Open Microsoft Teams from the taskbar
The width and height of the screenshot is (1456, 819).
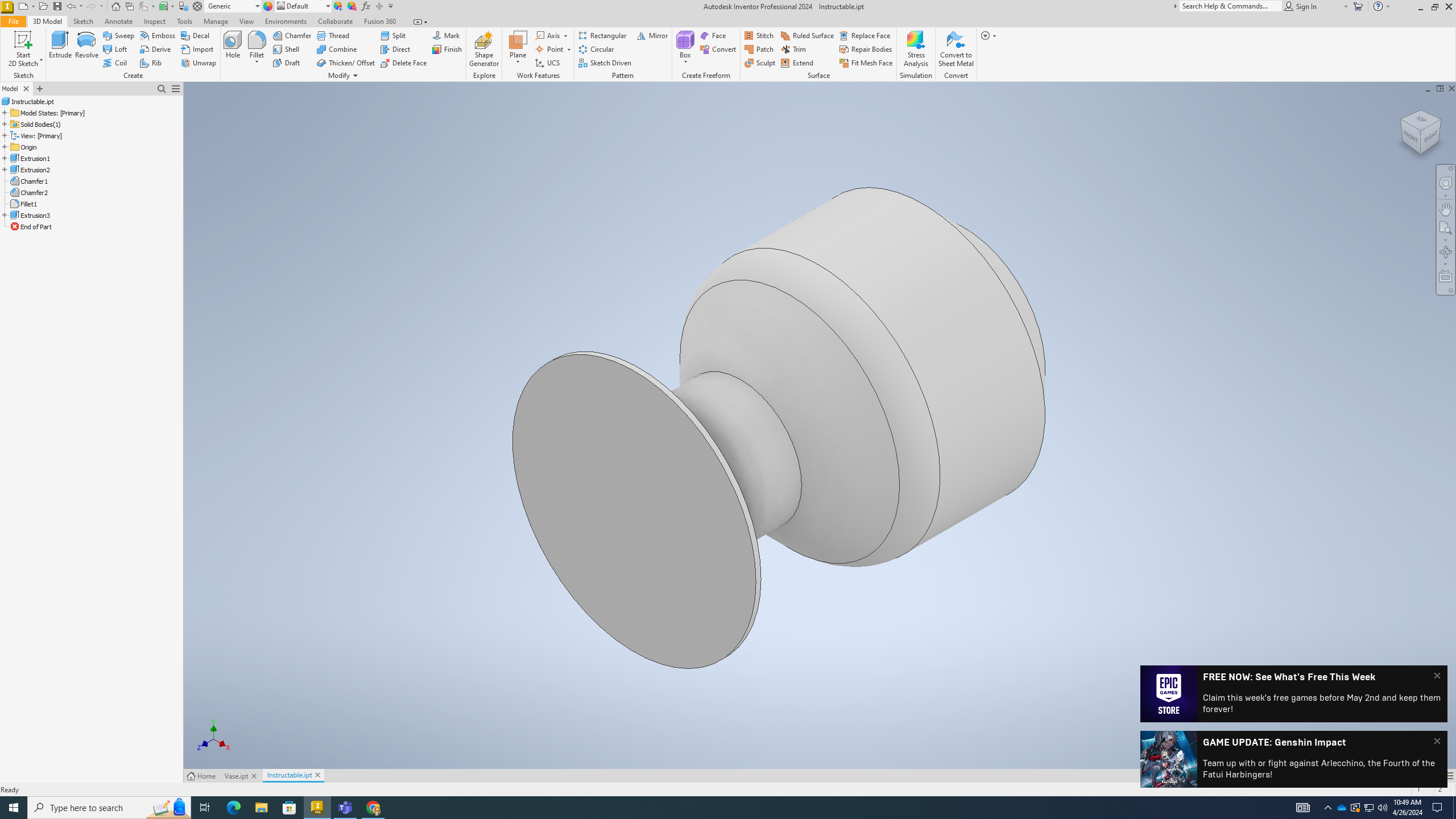tap(345, 808)
